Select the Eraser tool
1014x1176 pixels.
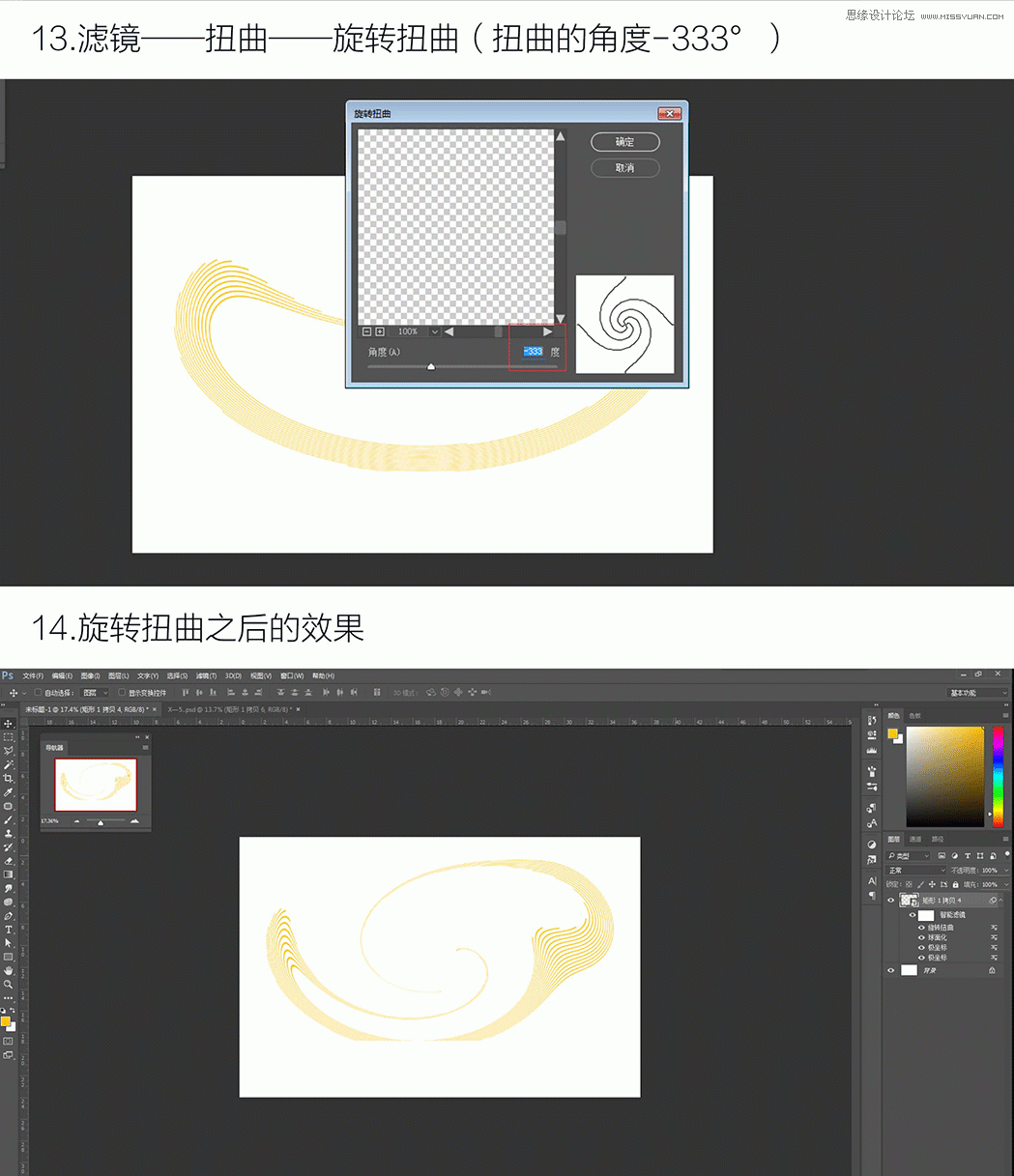point(8,861)
